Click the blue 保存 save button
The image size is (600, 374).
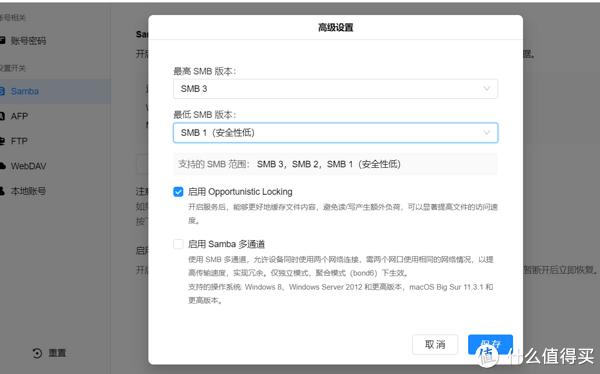tap(490, 345)
